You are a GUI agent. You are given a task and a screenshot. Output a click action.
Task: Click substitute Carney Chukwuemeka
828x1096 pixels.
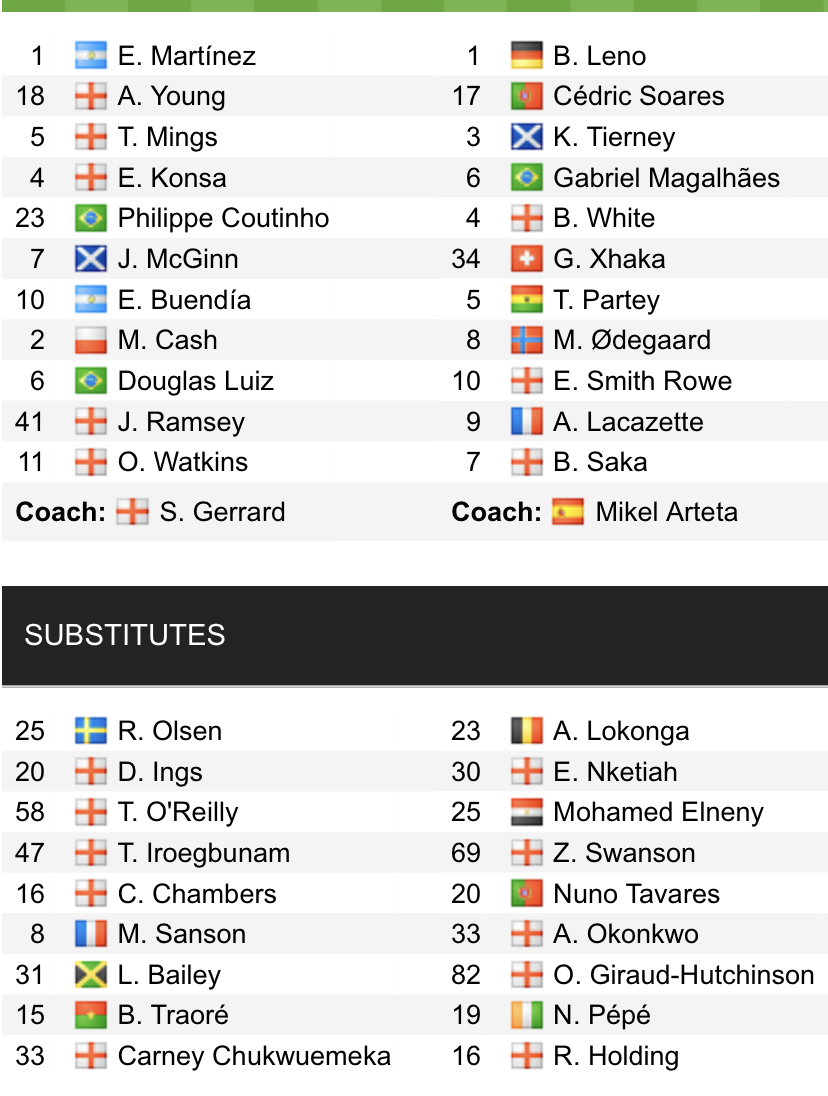(254, 1056)
